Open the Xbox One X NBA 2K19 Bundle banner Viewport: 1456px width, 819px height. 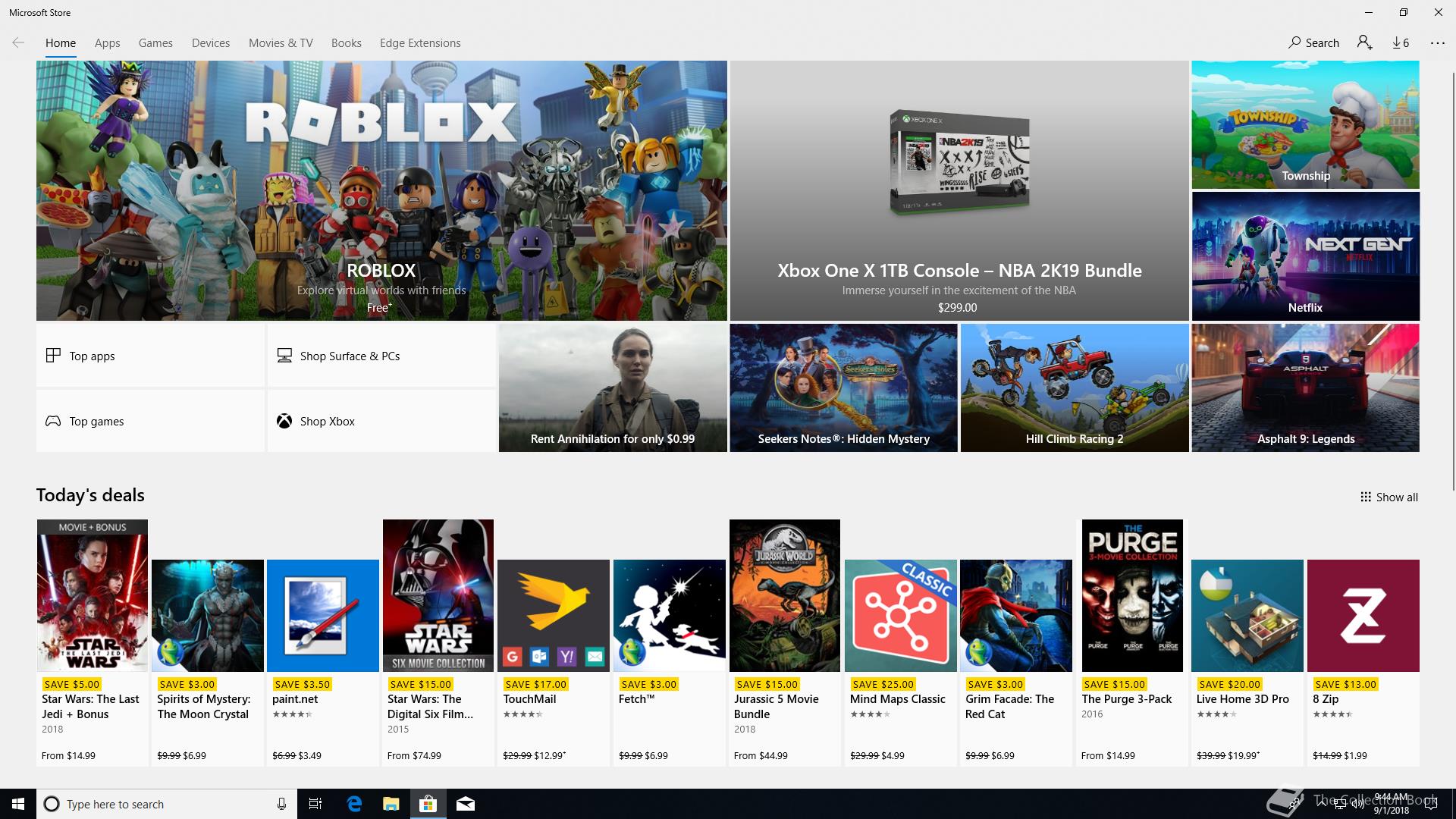pos(959,190)
